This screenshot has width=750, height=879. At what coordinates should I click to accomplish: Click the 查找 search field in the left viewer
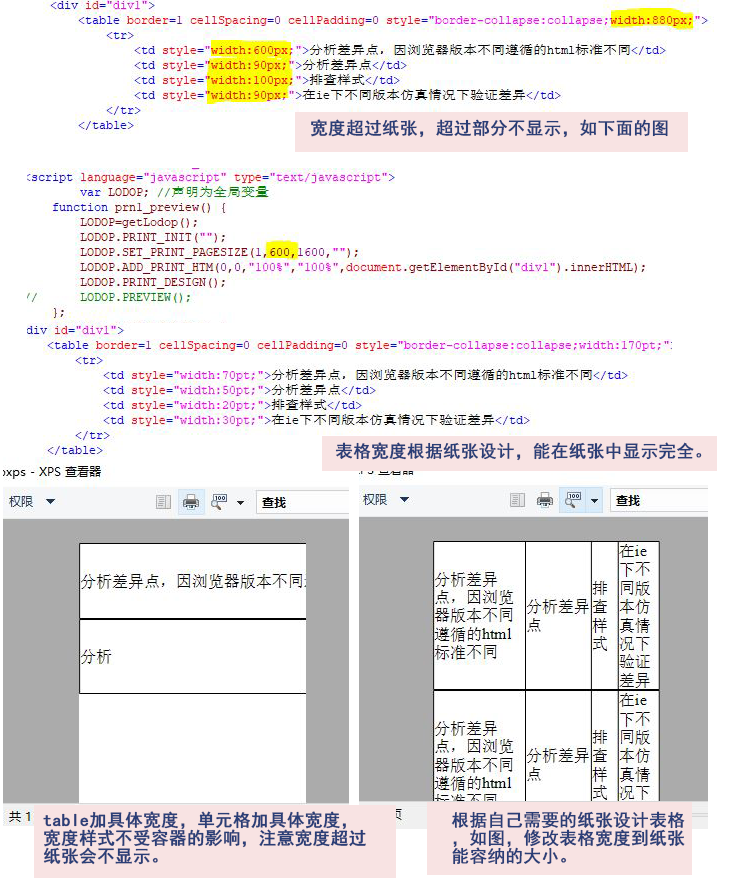(300, 502)
